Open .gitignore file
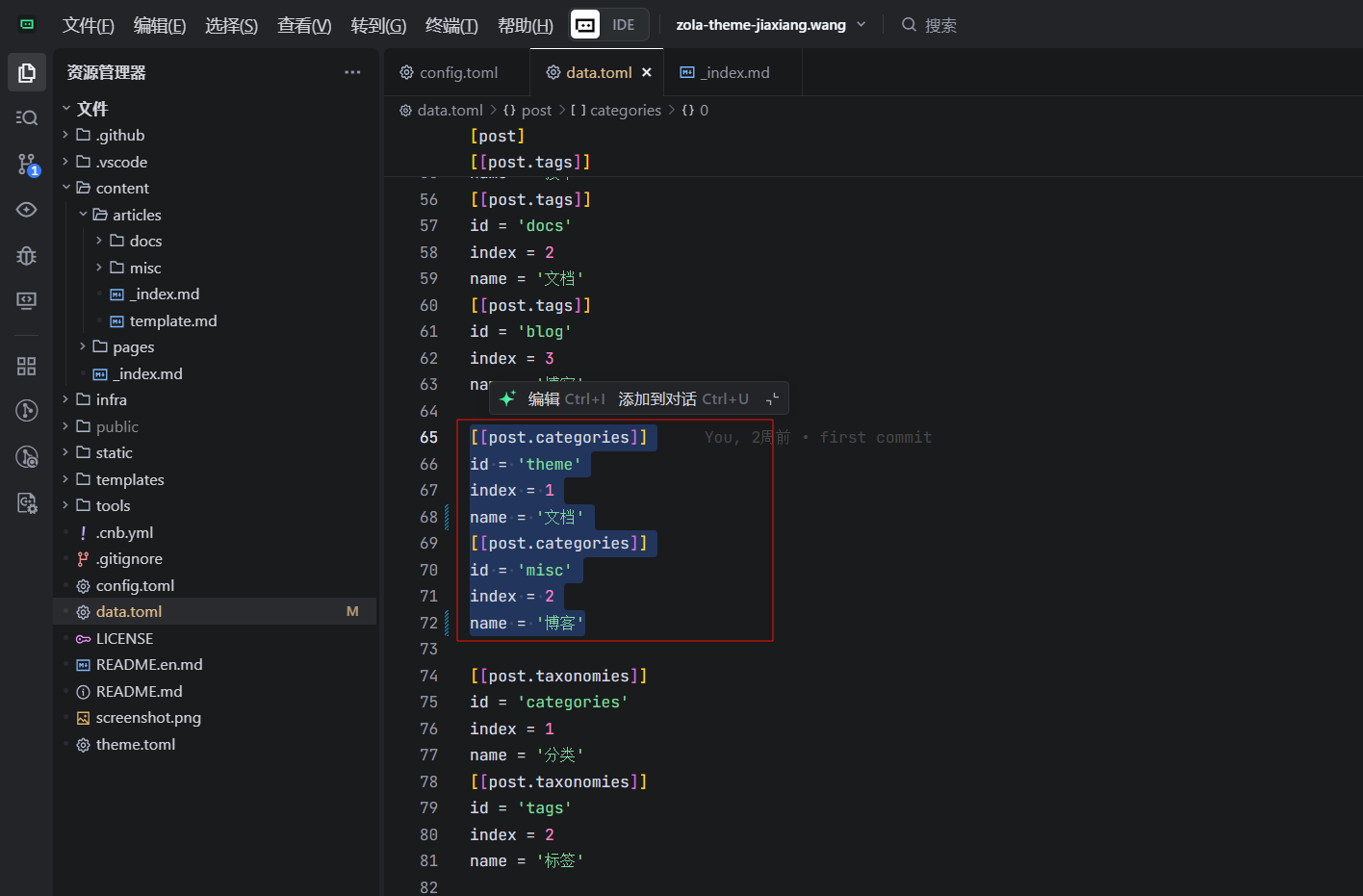Screen dimensions: 1363x896 pyautogui.click(x=215, y=558)
